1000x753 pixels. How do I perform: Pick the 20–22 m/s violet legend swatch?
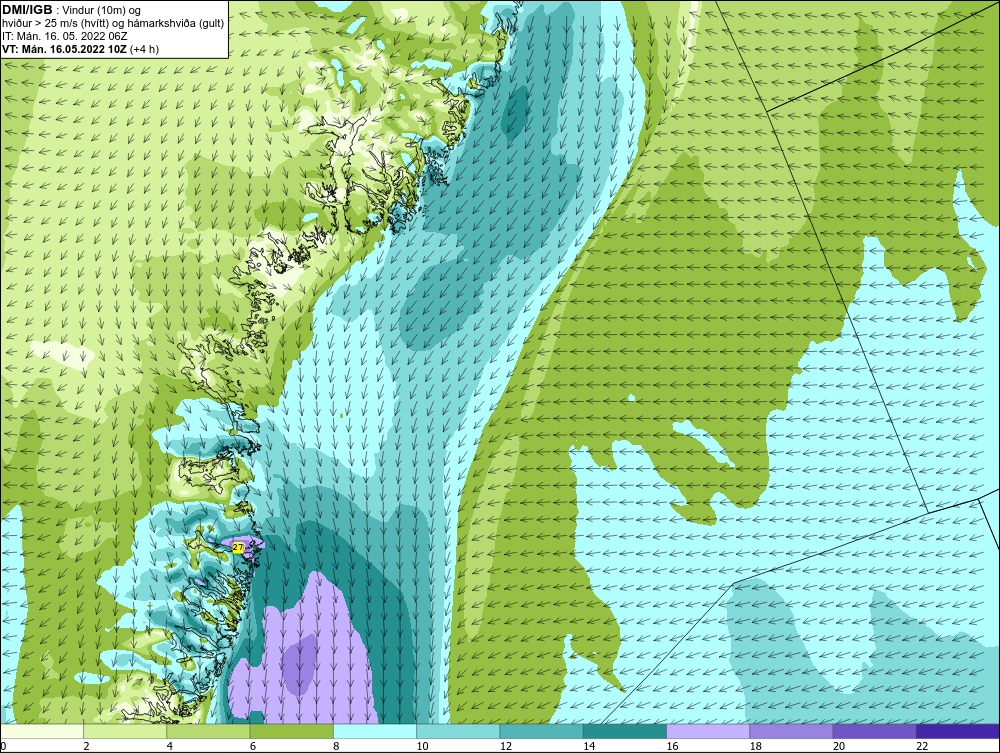pyautogui.click(x=874, y=731)
